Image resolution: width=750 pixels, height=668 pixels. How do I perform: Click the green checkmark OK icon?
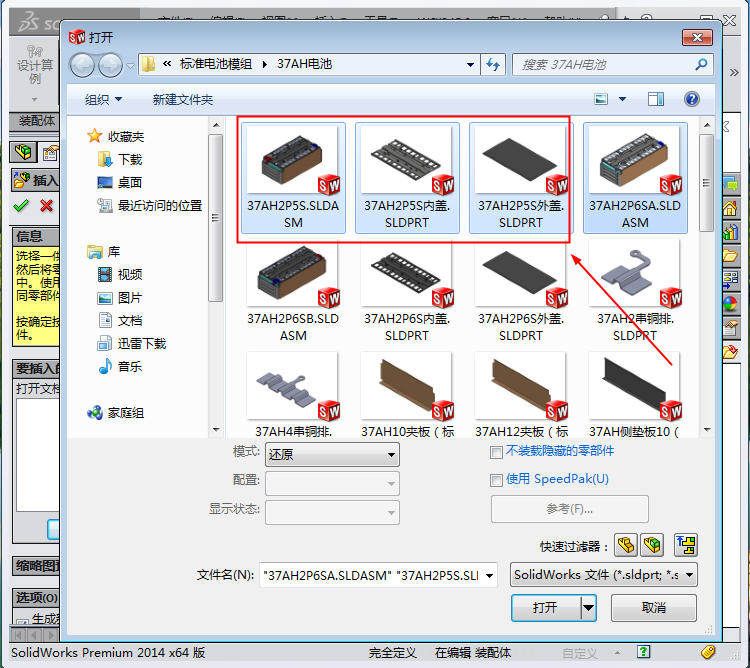(x=21, y=205)
